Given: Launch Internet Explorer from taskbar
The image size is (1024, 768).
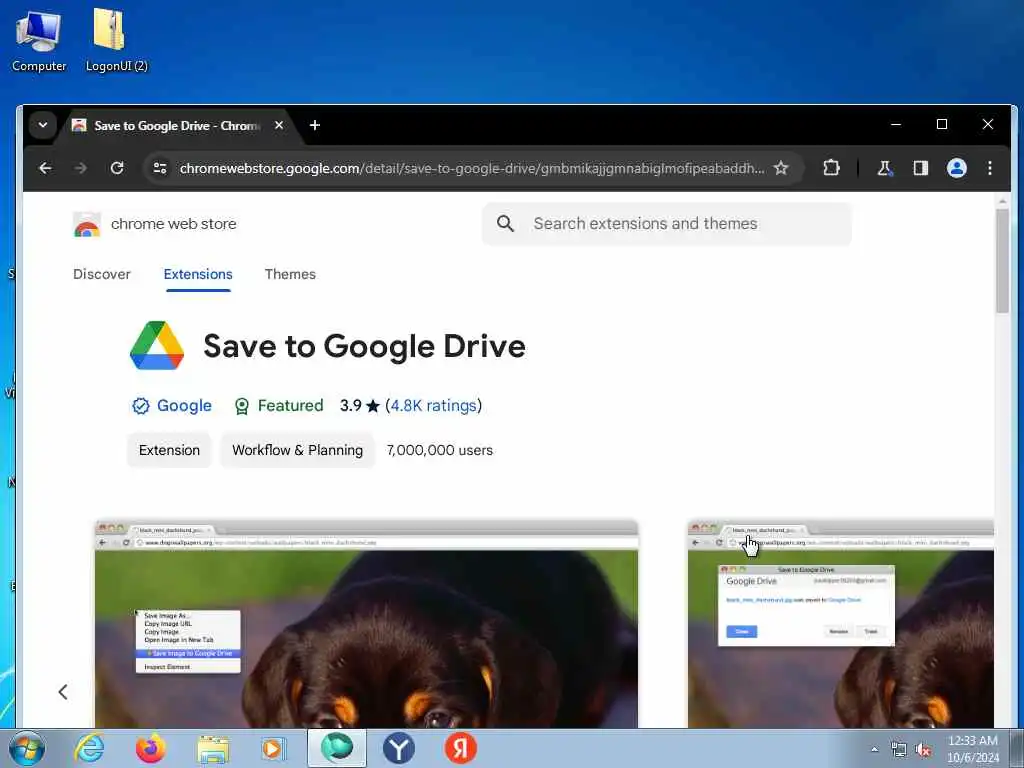Looking at the screenshot, I should pos(89,748).
